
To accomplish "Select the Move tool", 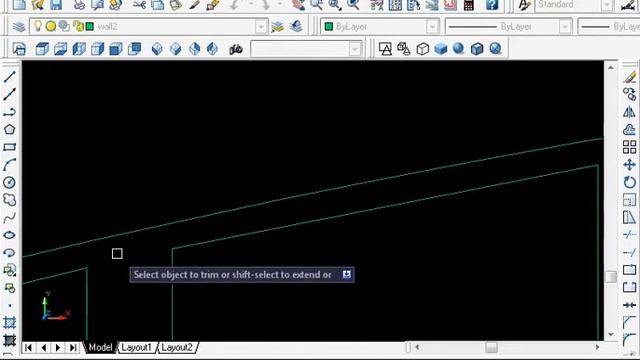I will click(x=630, y=164).
